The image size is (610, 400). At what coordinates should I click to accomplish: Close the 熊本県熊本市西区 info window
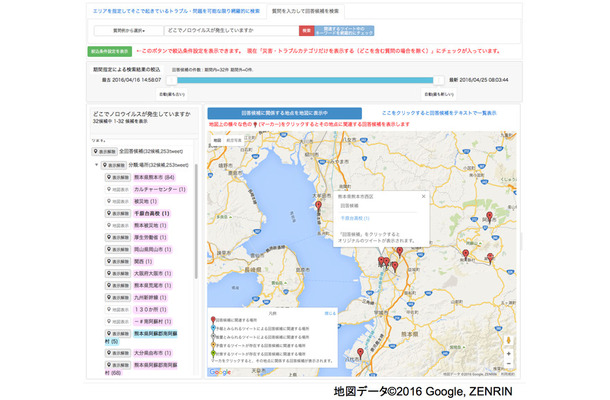[423, 196]
